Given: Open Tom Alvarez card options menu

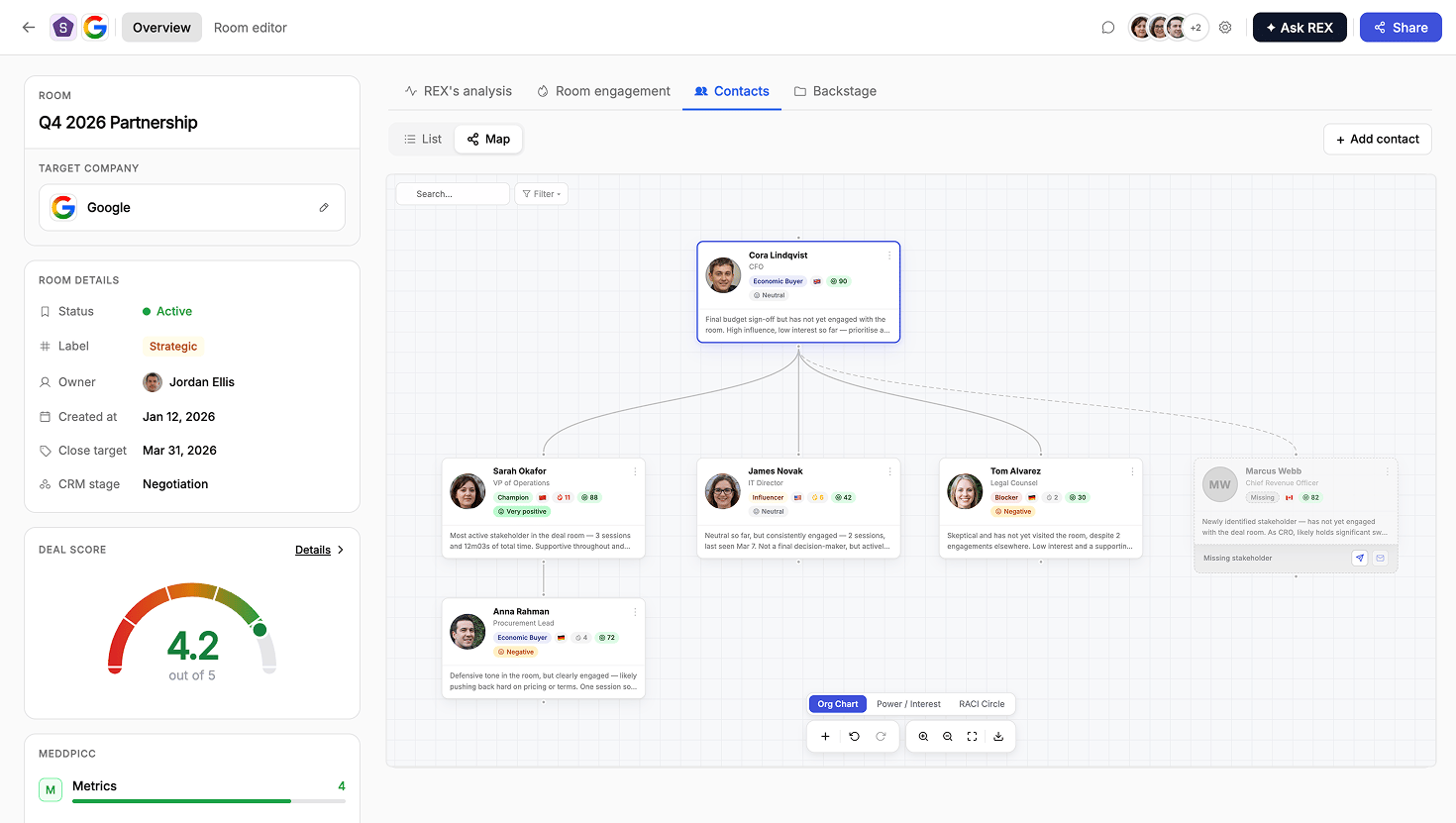Looking at the screenshot, I should click(x=1132, y=471).
